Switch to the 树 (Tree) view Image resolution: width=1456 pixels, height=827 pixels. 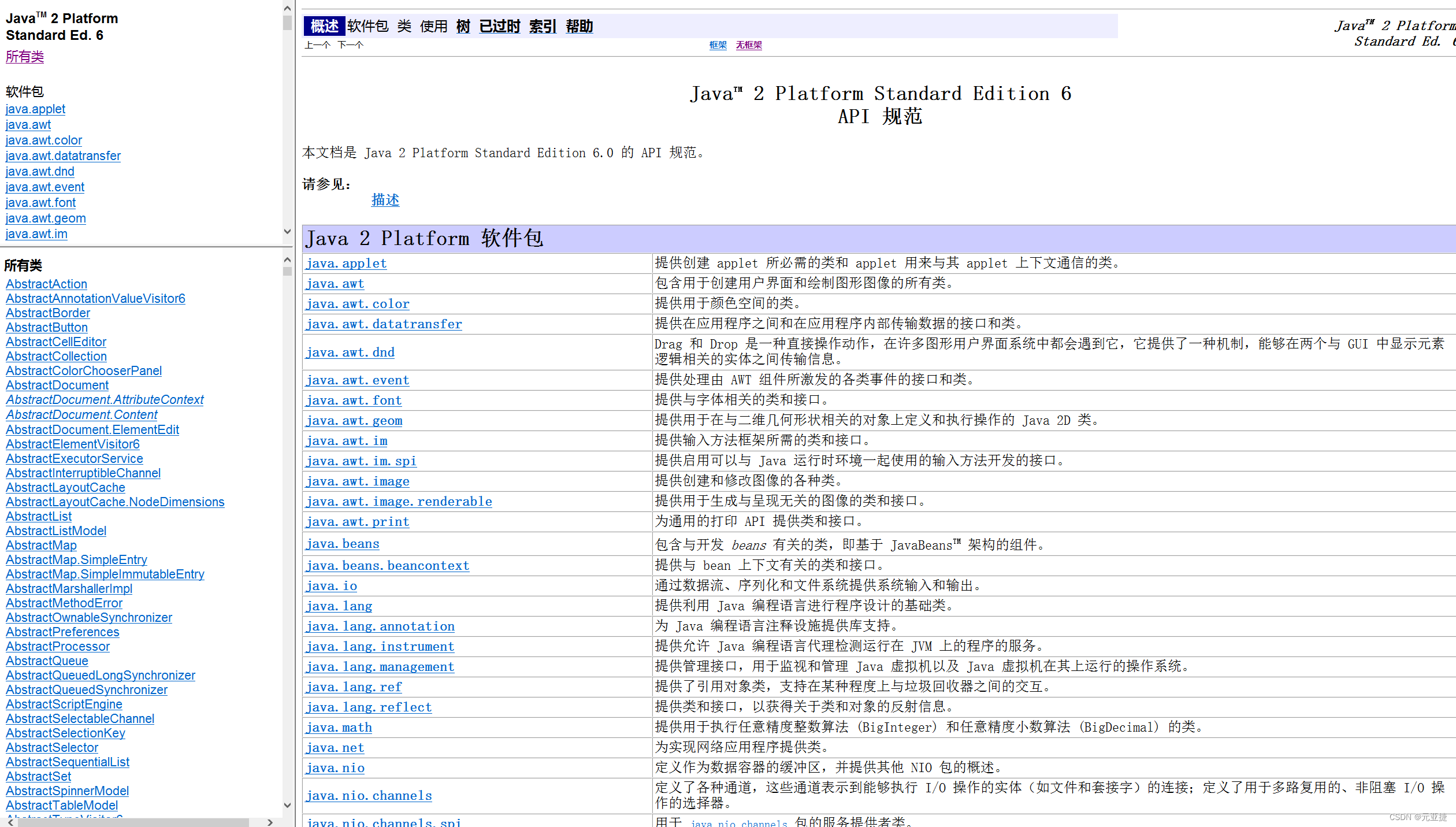462,27
